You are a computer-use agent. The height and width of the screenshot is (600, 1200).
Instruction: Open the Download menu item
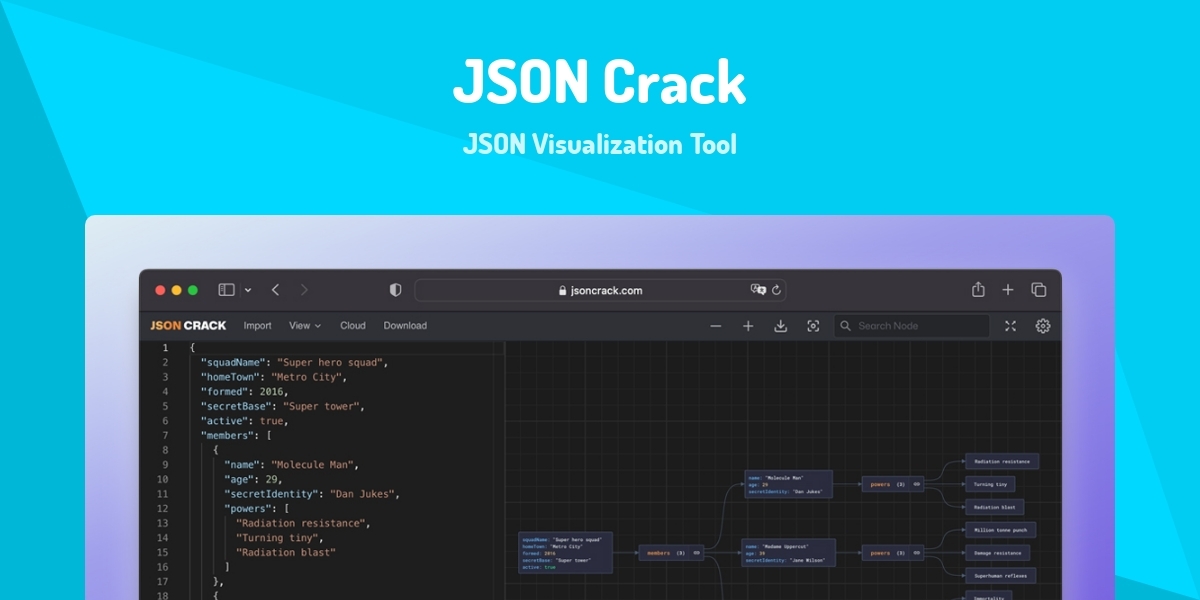(x=405, y=325)
